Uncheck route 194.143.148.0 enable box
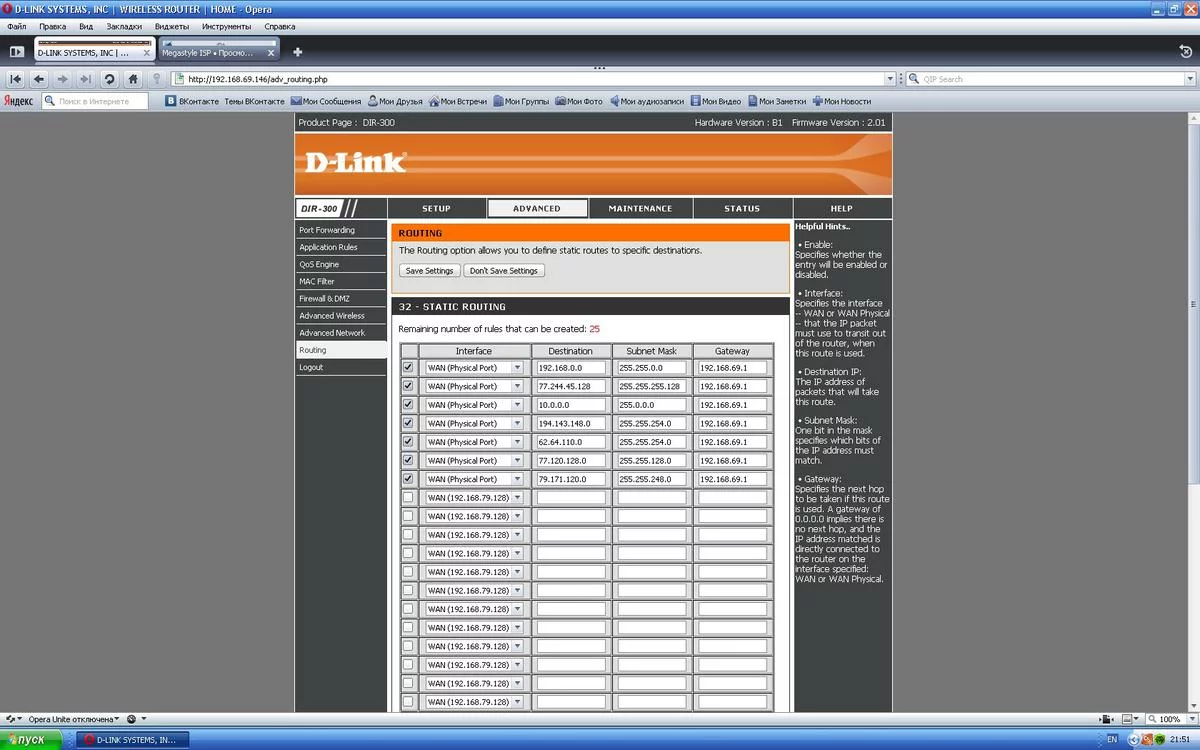The width and height of the screenshot is (1200, 750). point(408,423)
